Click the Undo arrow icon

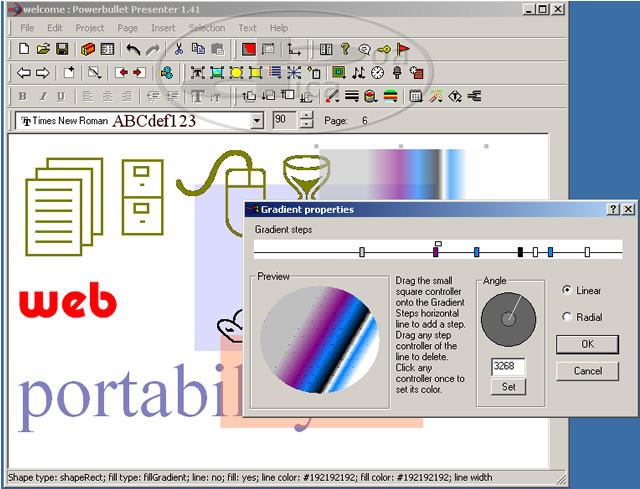click(133, 49)
